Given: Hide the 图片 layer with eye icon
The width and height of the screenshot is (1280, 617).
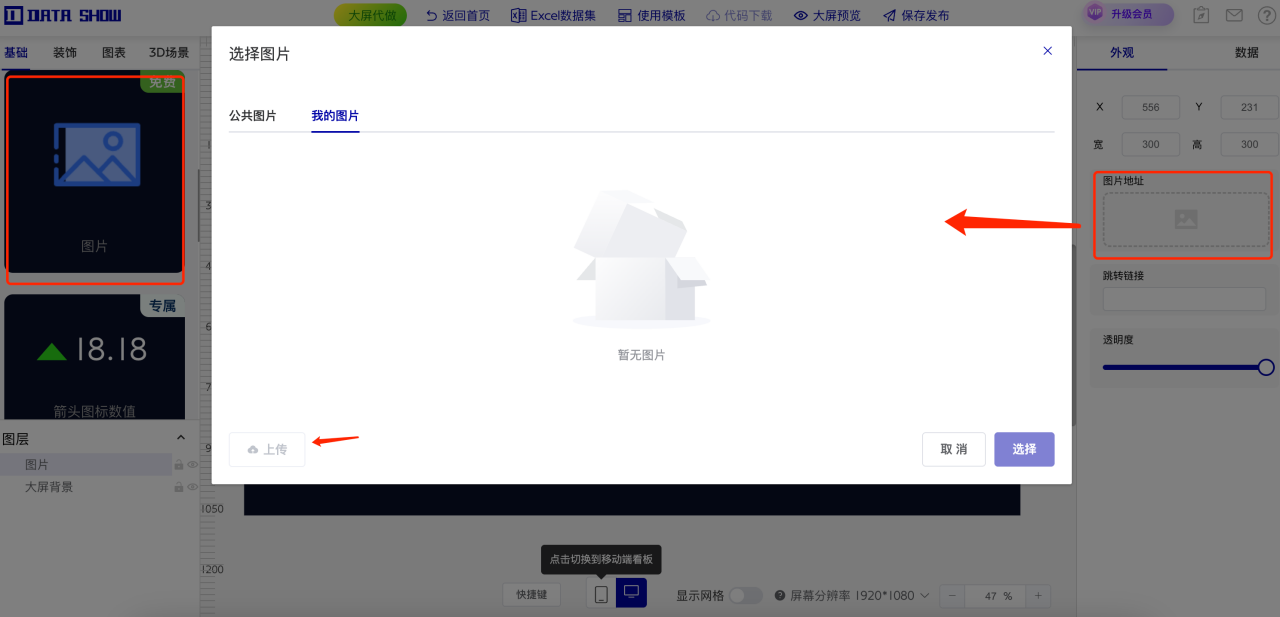Looking at the screenshot, I should pyautogui.click(x=192, y=465).
